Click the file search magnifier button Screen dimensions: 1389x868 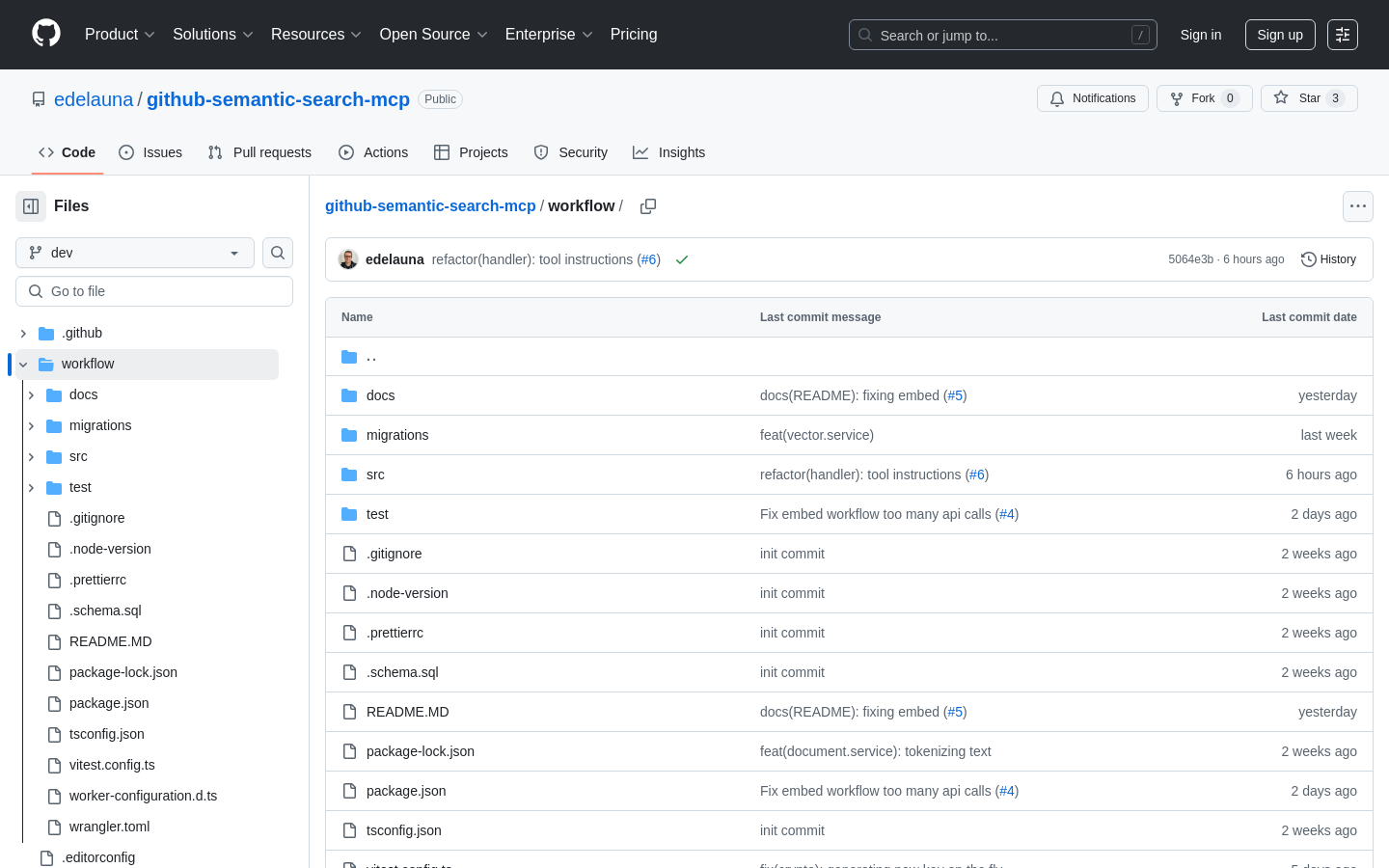click(278, 253)
